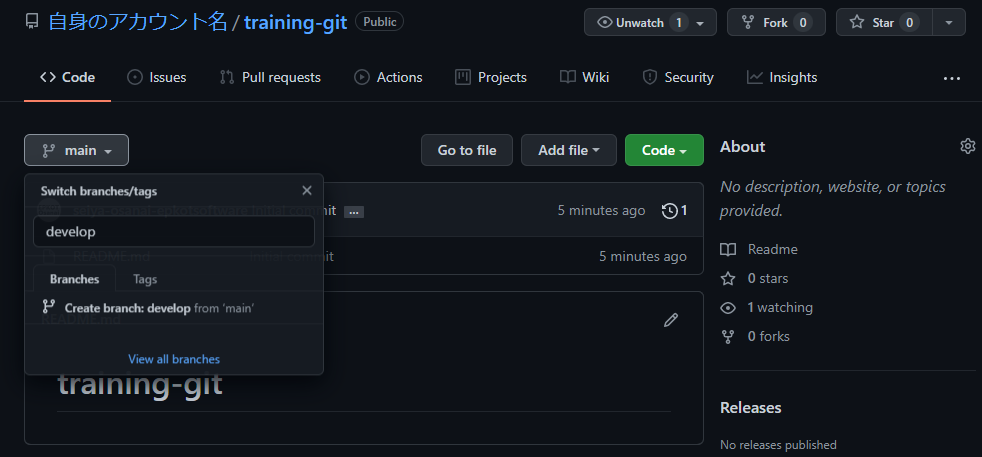The height and width of the screenshot is (457, 982).
Task: Click 'No releases published' text
Action: [778, 444]
